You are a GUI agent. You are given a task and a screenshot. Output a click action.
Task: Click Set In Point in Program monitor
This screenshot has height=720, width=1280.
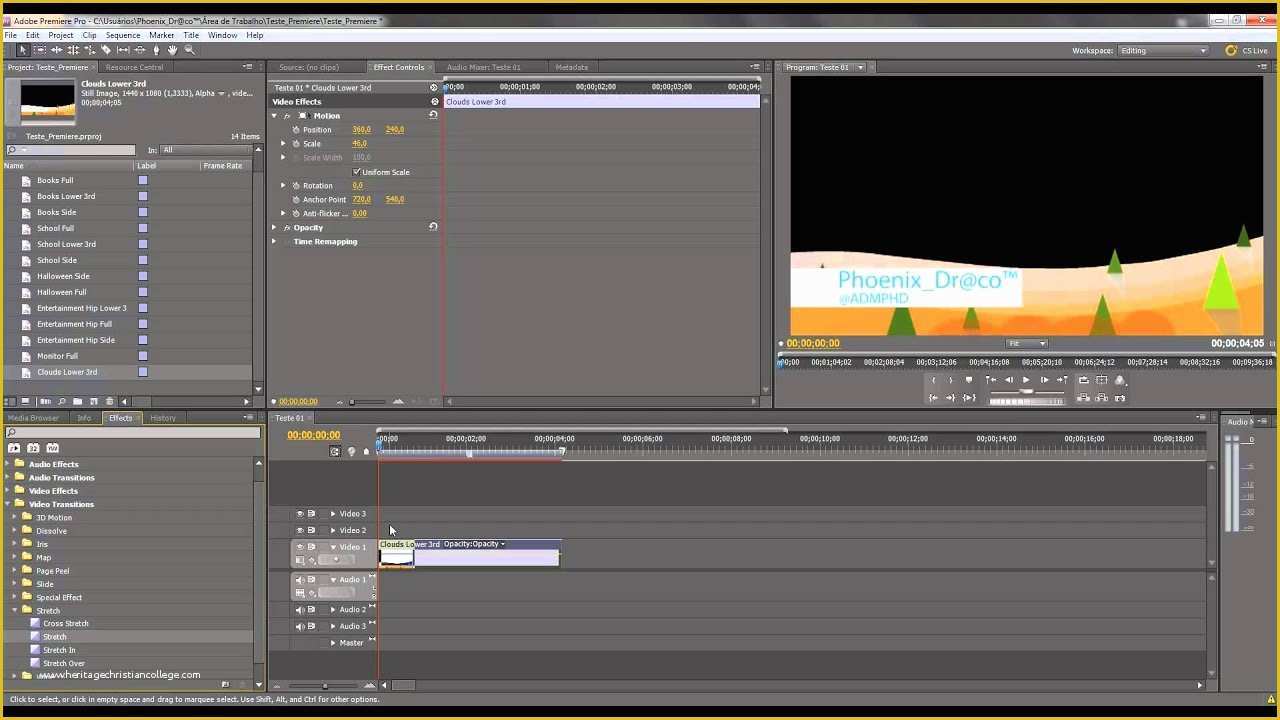point(933,379)
